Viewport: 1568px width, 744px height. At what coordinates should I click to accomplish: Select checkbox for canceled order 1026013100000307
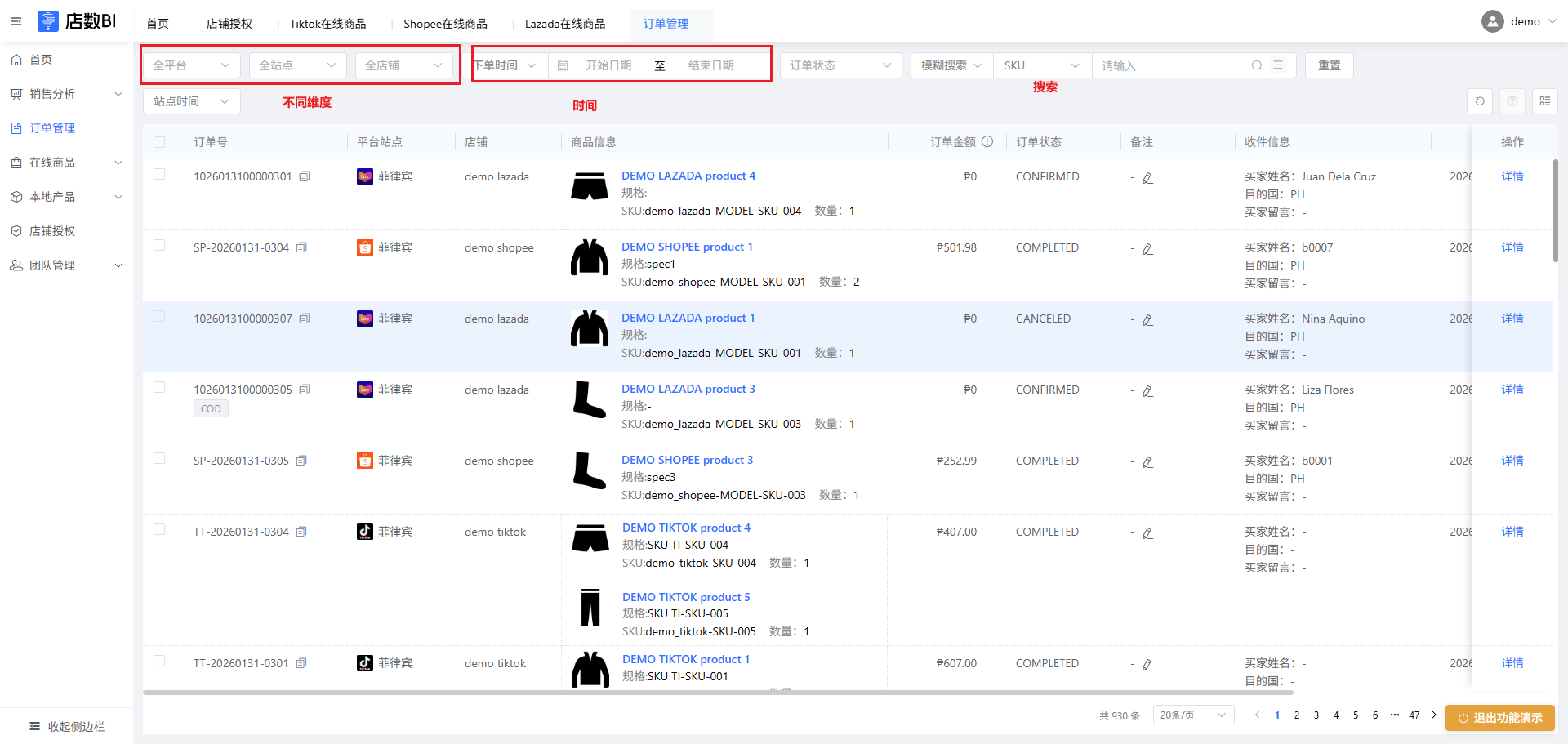[x=159, y=317]
